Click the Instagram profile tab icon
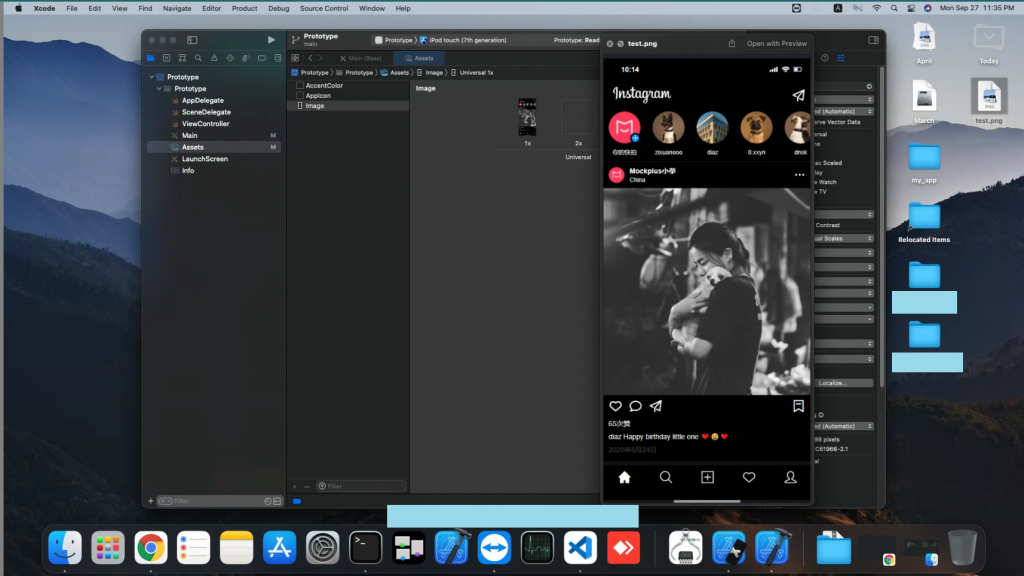Image resolution: width=1024 pixels, height=576 pixels. click(790, 477)
